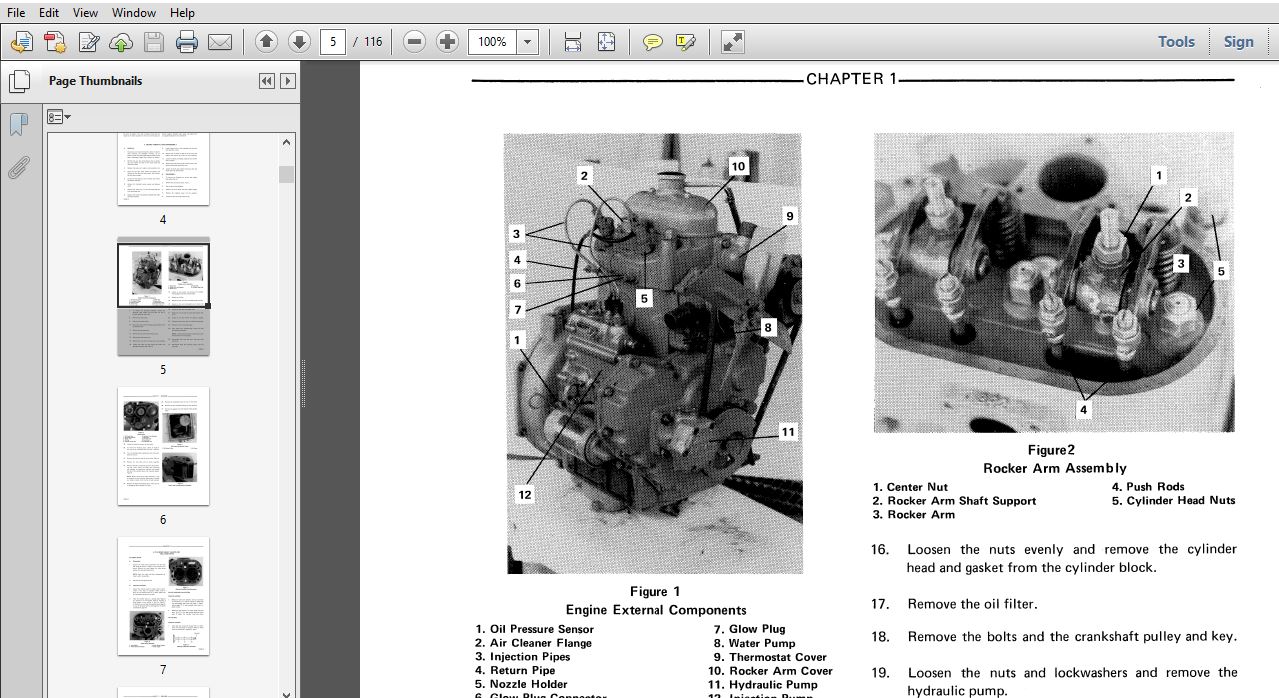Click the "/ 116" total page count
The height and width of the screenshot is (698, 1279).
click(x=368, y=42)
